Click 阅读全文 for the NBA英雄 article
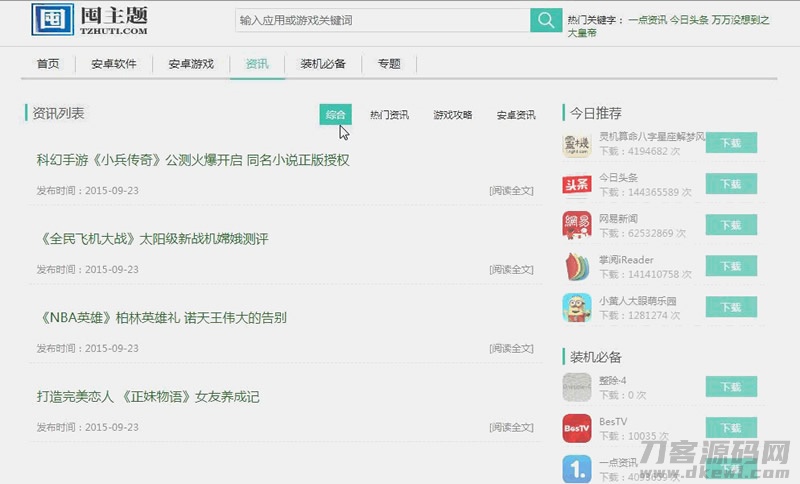 [511, 348]
